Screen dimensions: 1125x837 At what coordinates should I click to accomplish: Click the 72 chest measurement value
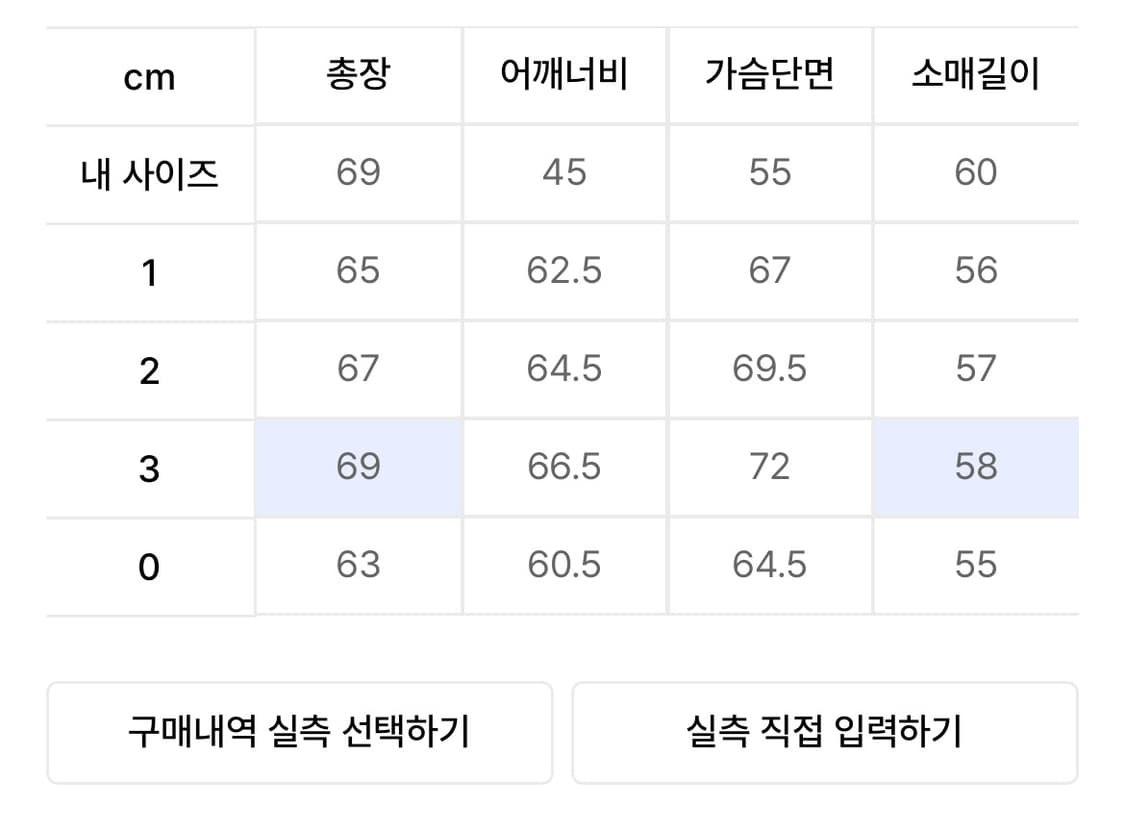pyautogui.click(x=770, y=466)
